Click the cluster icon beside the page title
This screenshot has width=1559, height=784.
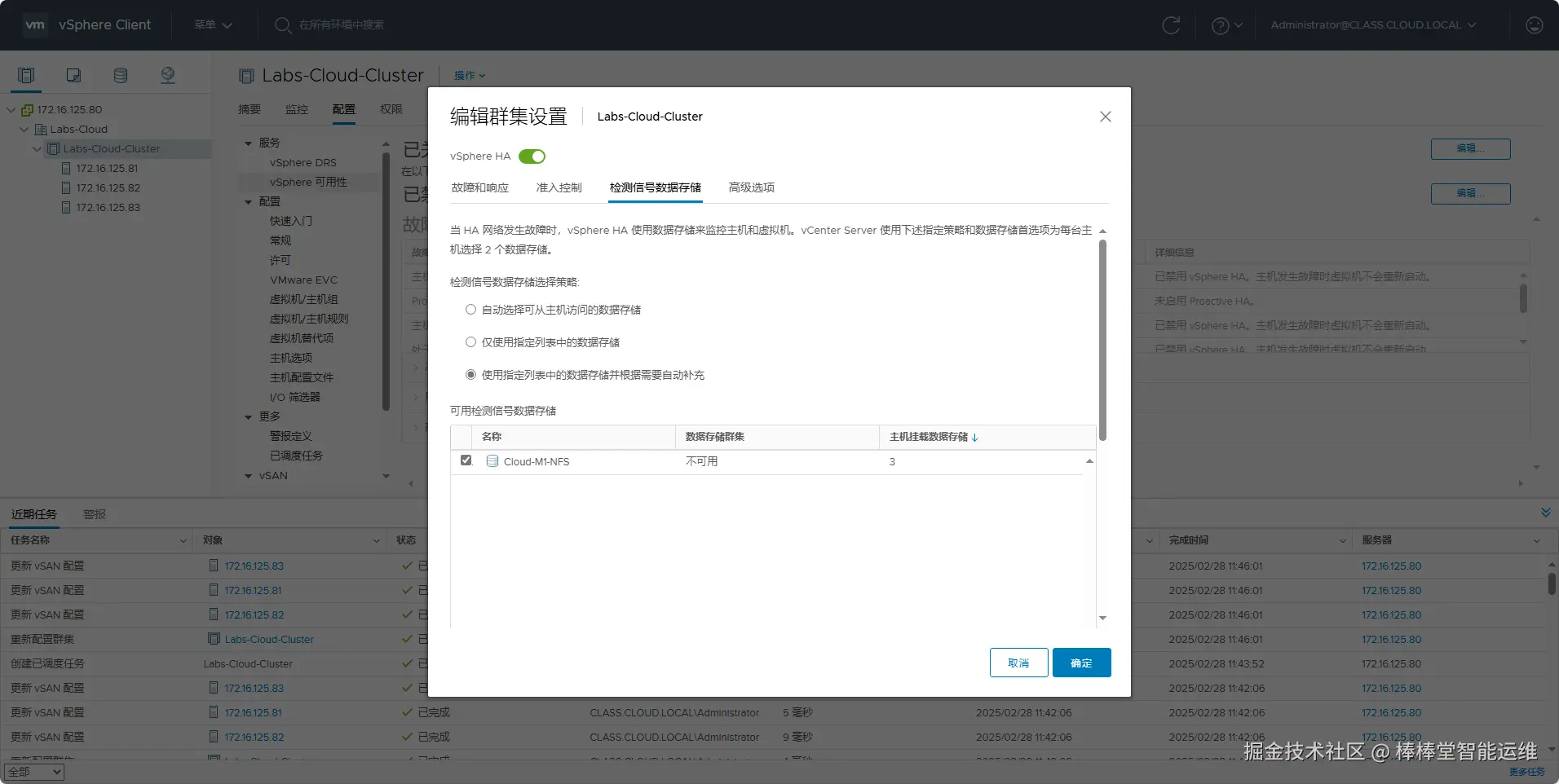pyautogui.click(x=246, y=76)
